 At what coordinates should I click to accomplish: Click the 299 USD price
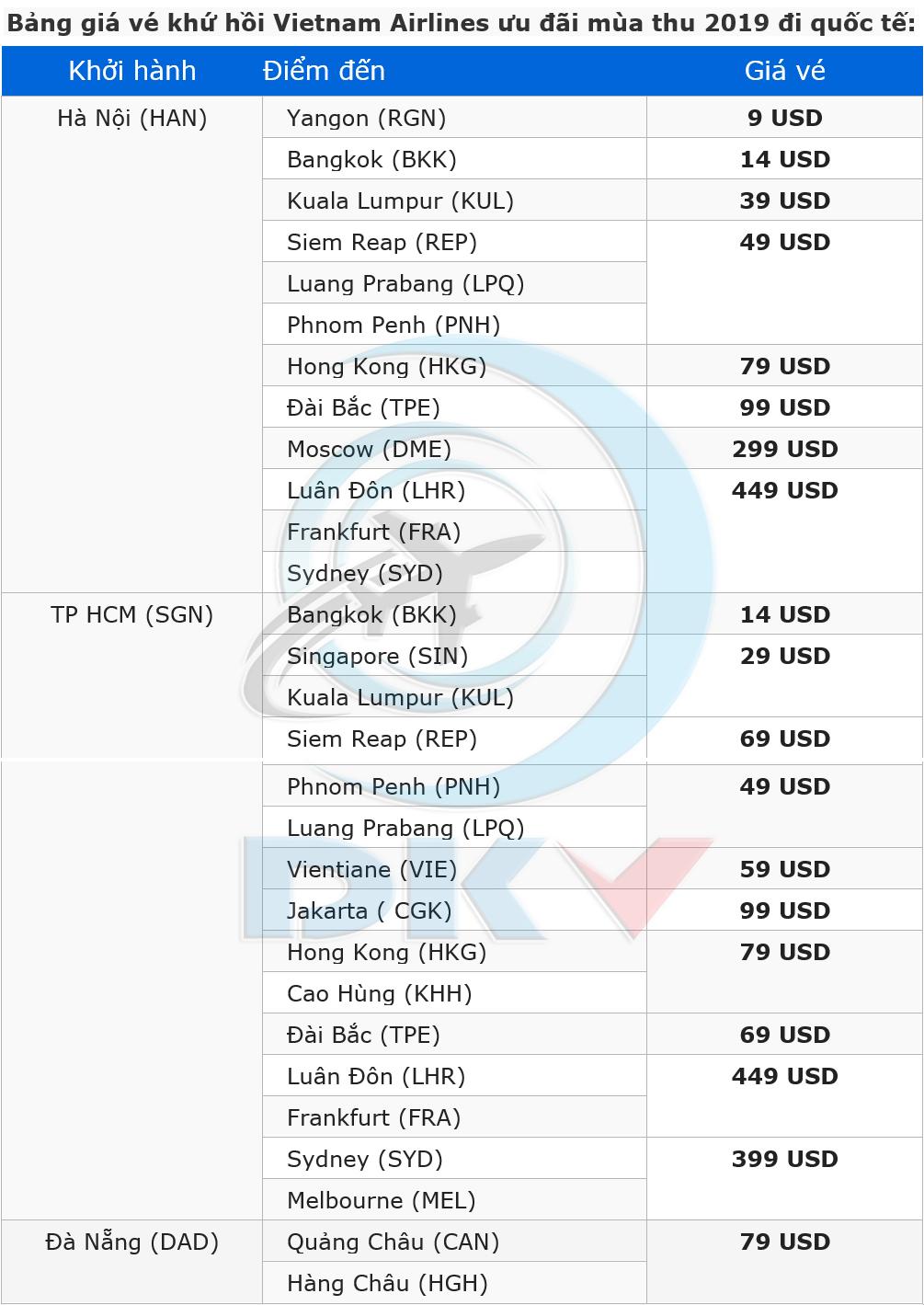click(x=784, y=449)
